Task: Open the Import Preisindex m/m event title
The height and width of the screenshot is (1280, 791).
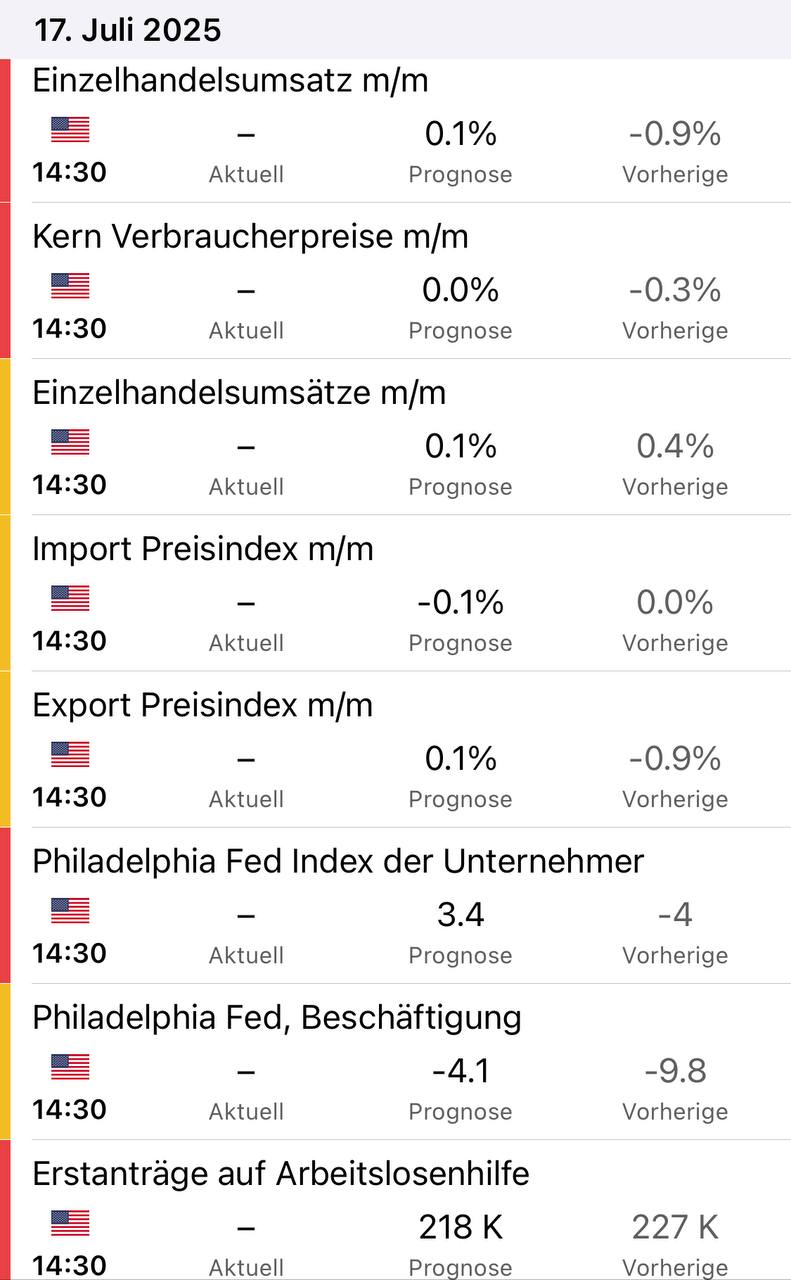Action: point(203,548)
